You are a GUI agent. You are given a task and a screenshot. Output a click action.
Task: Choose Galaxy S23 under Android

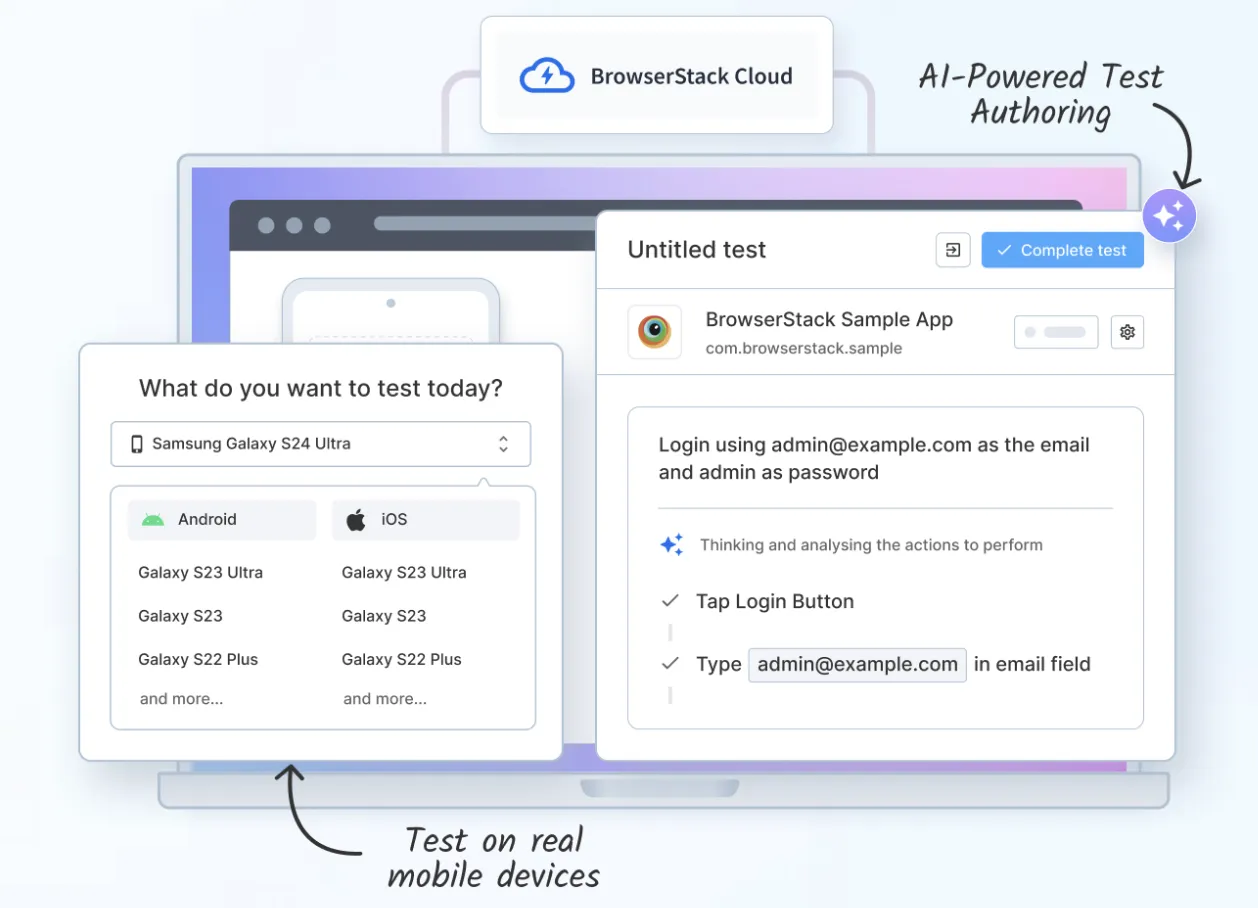180,616
